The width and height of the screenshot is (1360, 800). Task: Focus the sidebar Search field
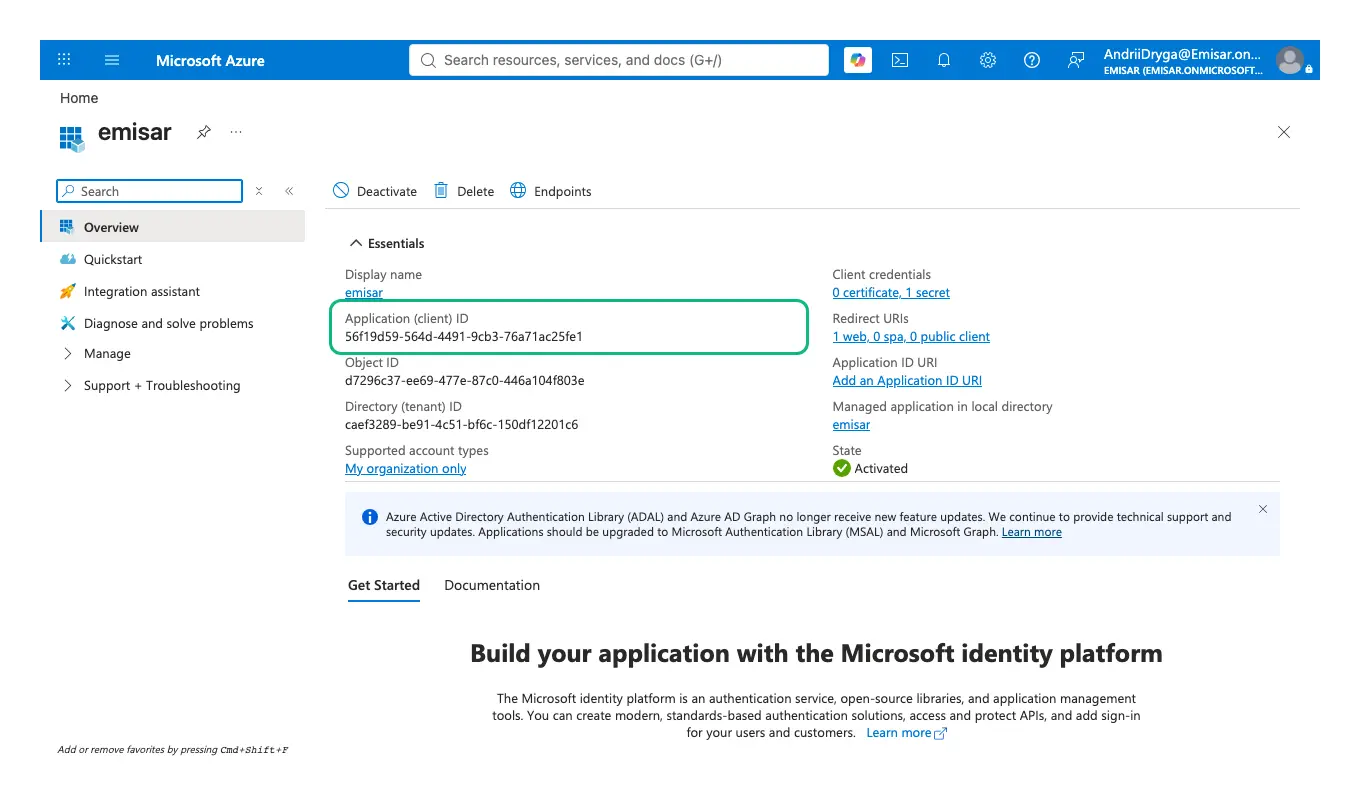click(x=150, y=191)
